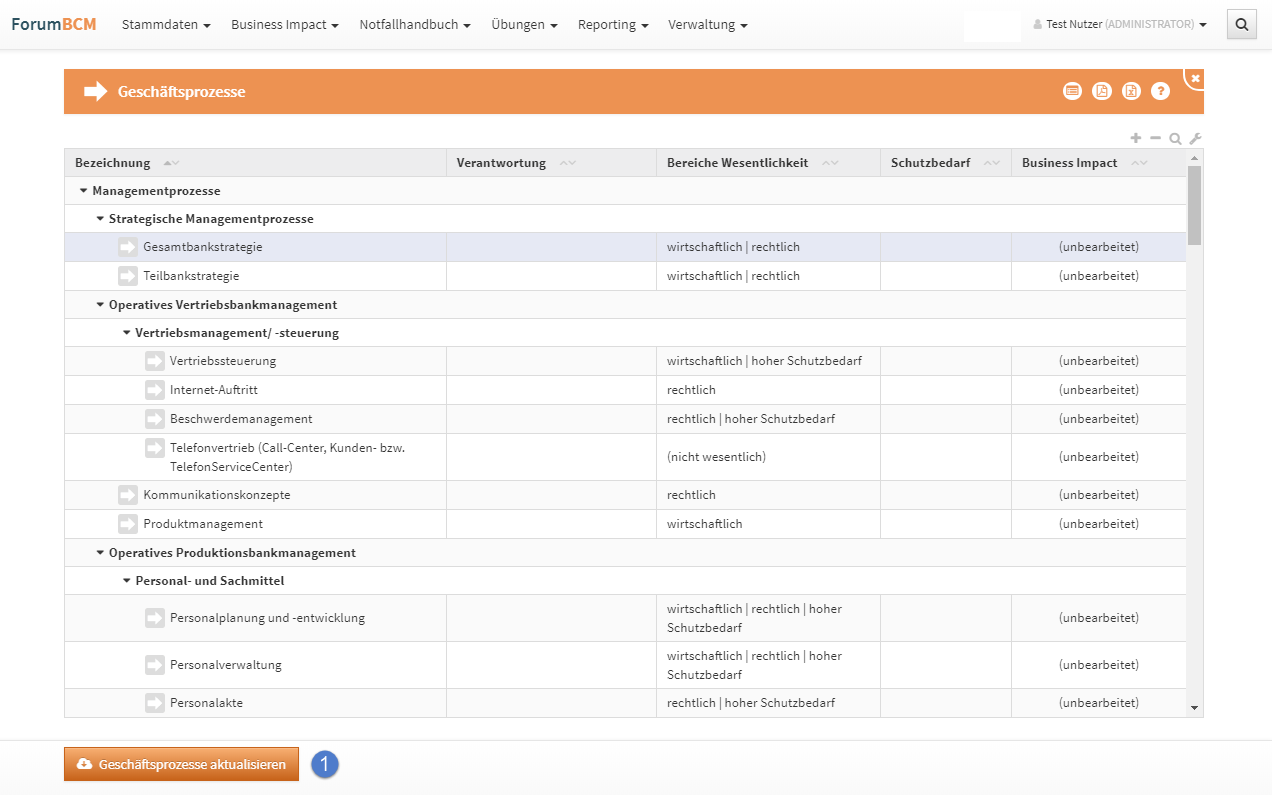Screen dimensions: 1272x795
Task: Sort table by Bezeichnung column header
Action: coord(113,163)
